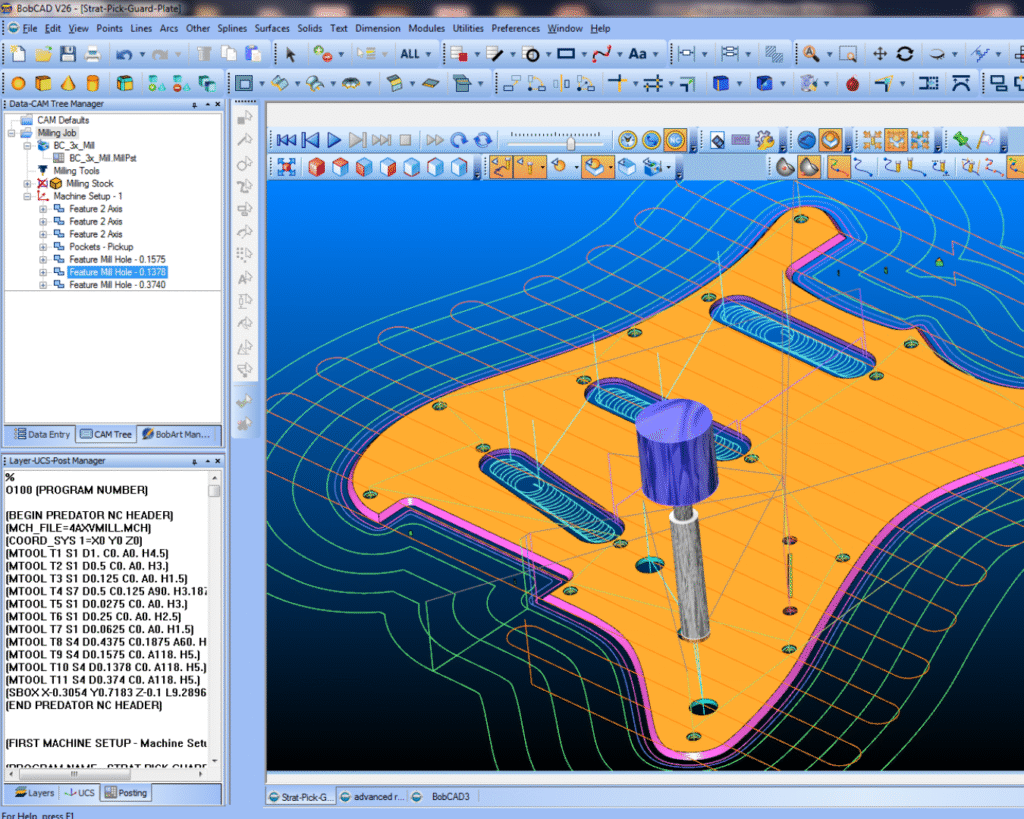The image size is (1024, 819).
Task: Switch to the CAM Tree tab
Action: click(106, 434)
